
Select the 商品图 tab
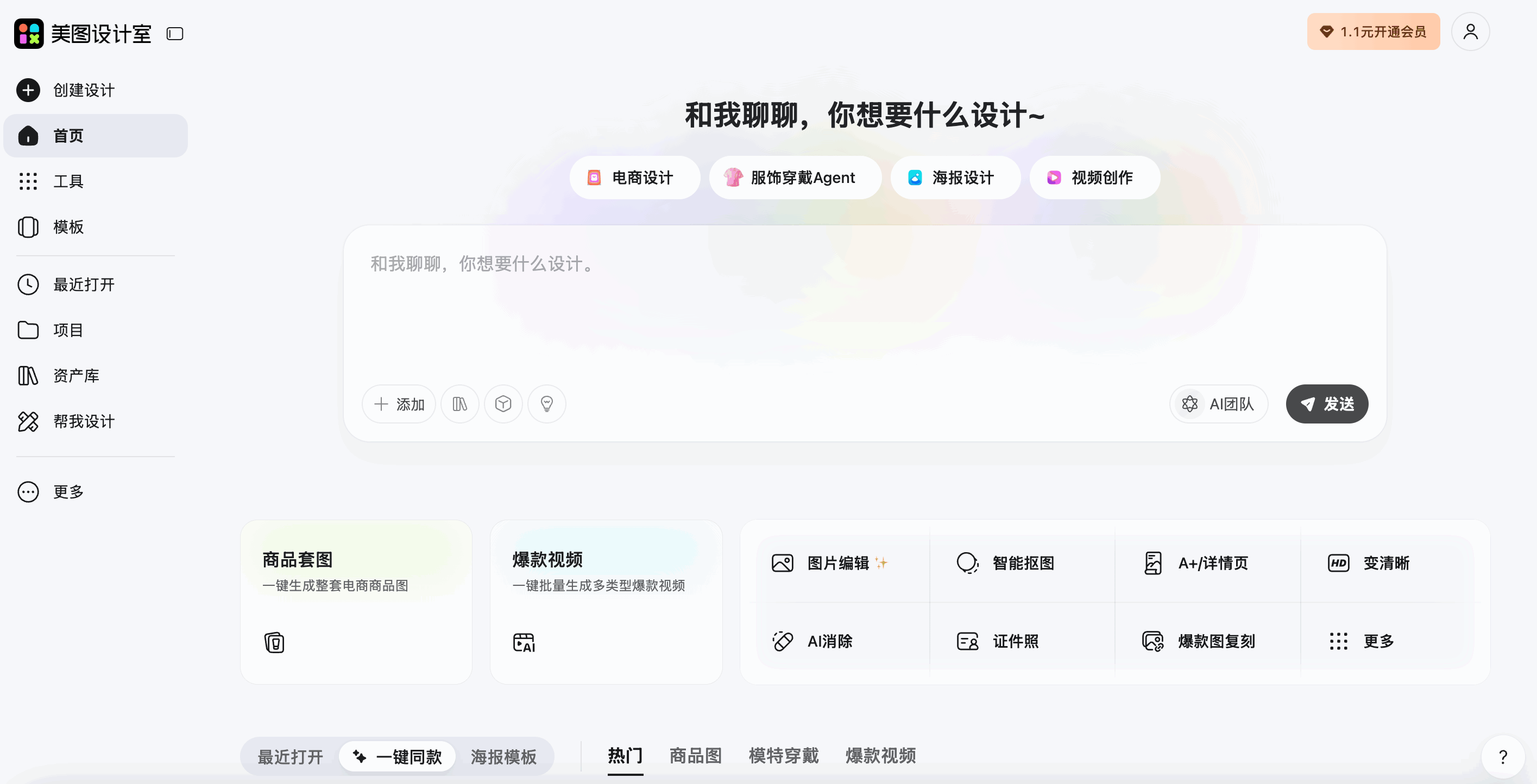[696, 756]
